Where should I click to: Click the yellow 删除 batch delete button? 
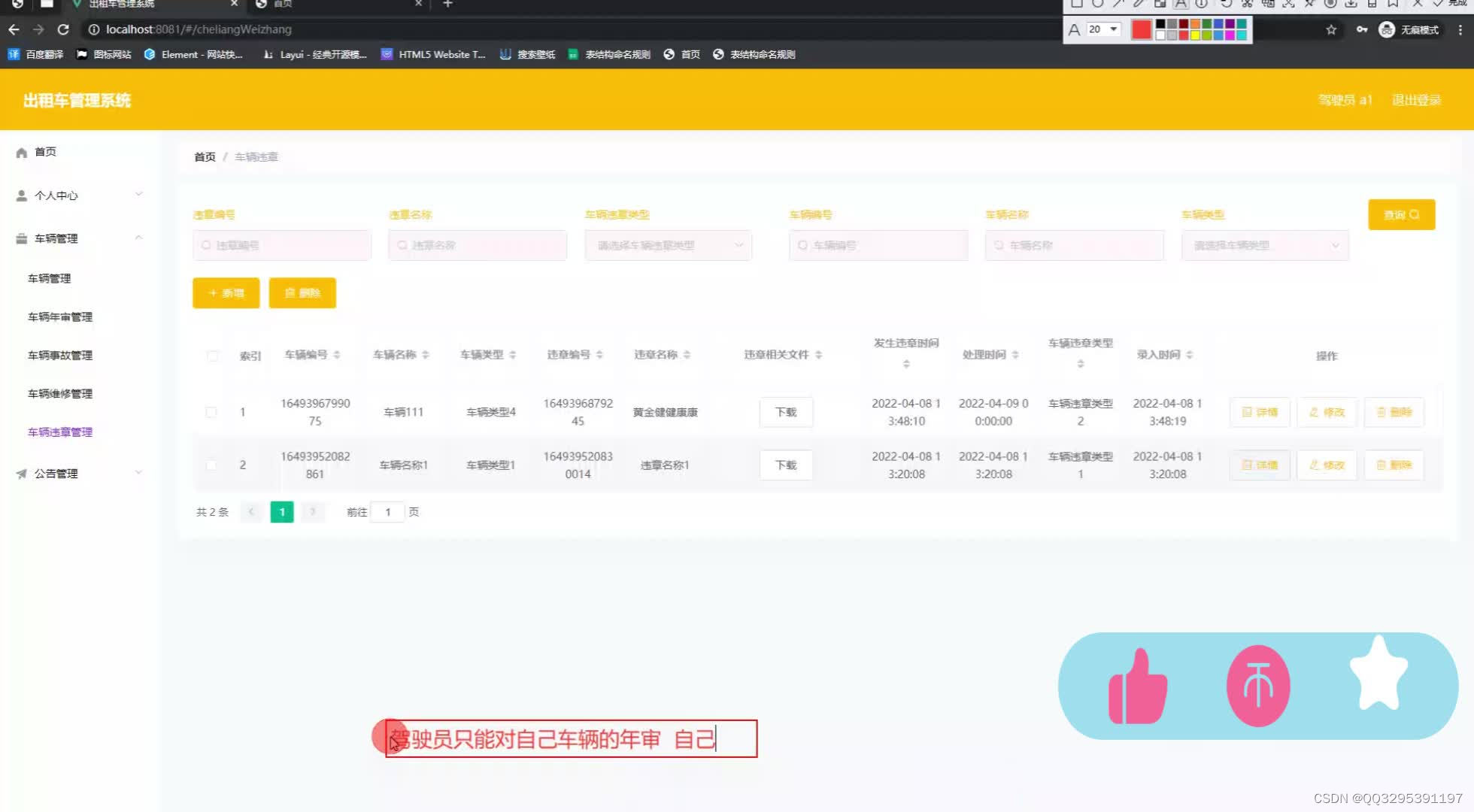click(302, 292)
